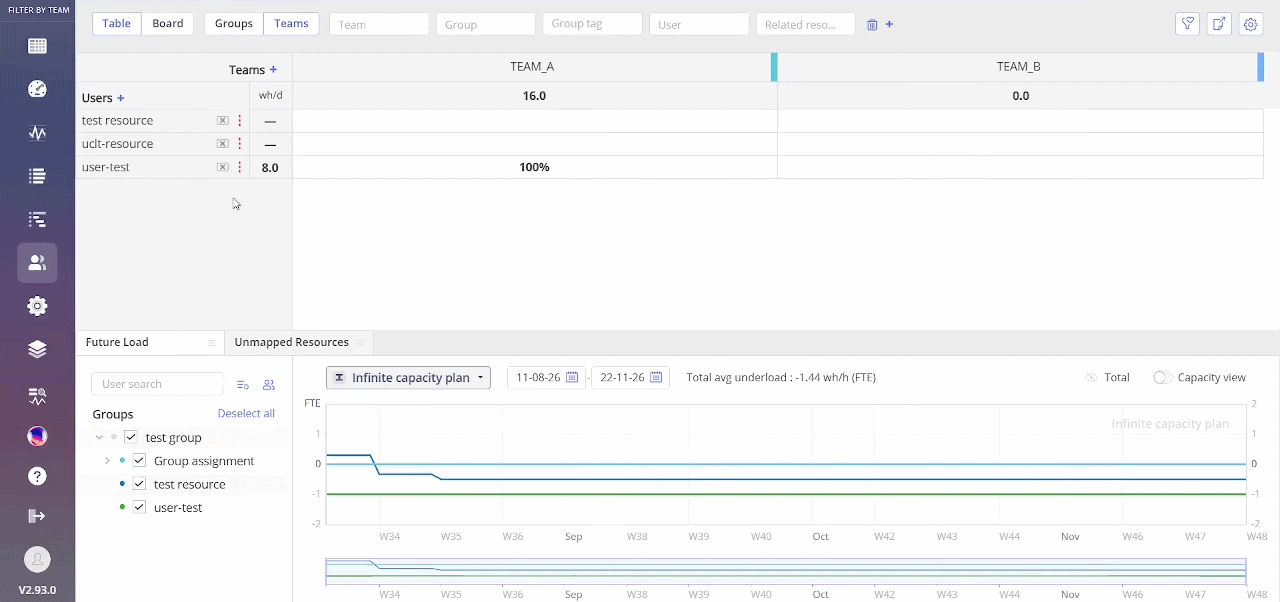The image size is (1280, 602).
Task: Open the stacked layers icon in sidebar
Action: pyautogui.click(x=37, y=349)
